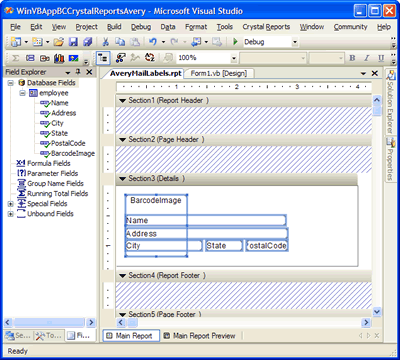Click the report horizontal scrollbar right arrow
The width and height of the screenshot is (400, 360).
pyautogui.click(x=366, y=322)
